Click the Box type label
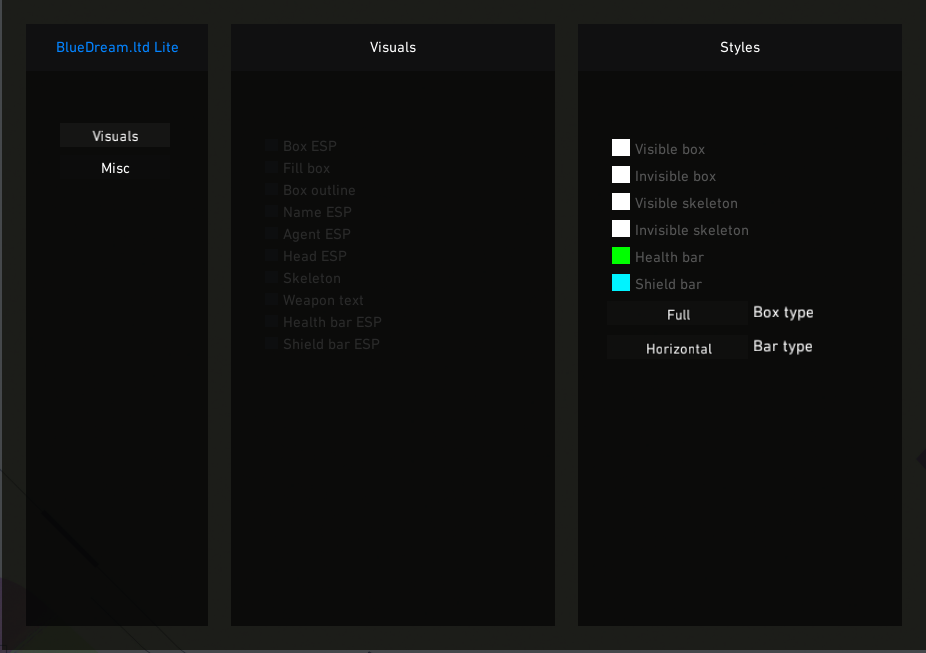The width and height of the screenshot is (926, 653). [783, 312]
